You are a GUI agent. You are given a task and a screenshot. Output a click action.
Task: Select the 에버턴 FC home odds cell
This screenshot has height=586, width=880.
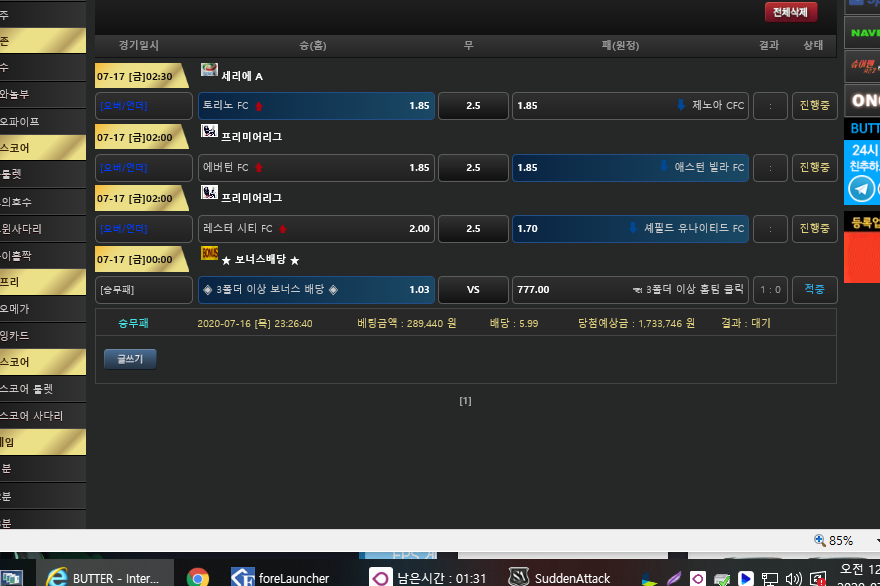click(316, 168)
